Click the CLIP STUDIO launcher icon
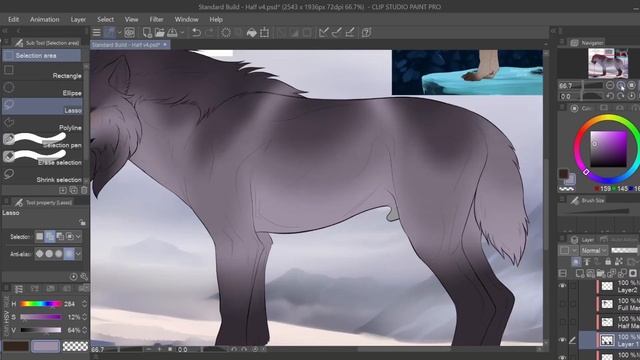 click(129, 33)
